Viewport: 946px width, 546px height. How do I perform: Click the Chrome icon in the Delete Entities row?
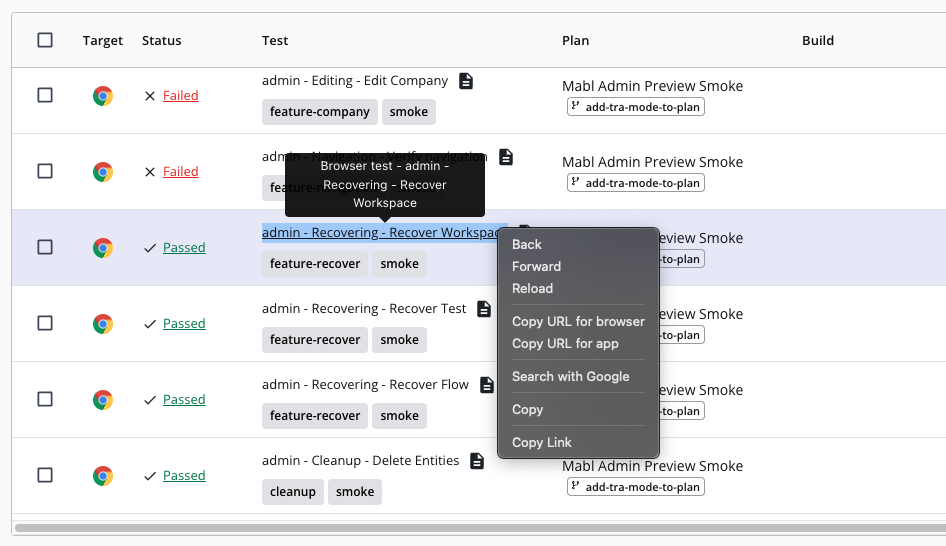[103, 476]
